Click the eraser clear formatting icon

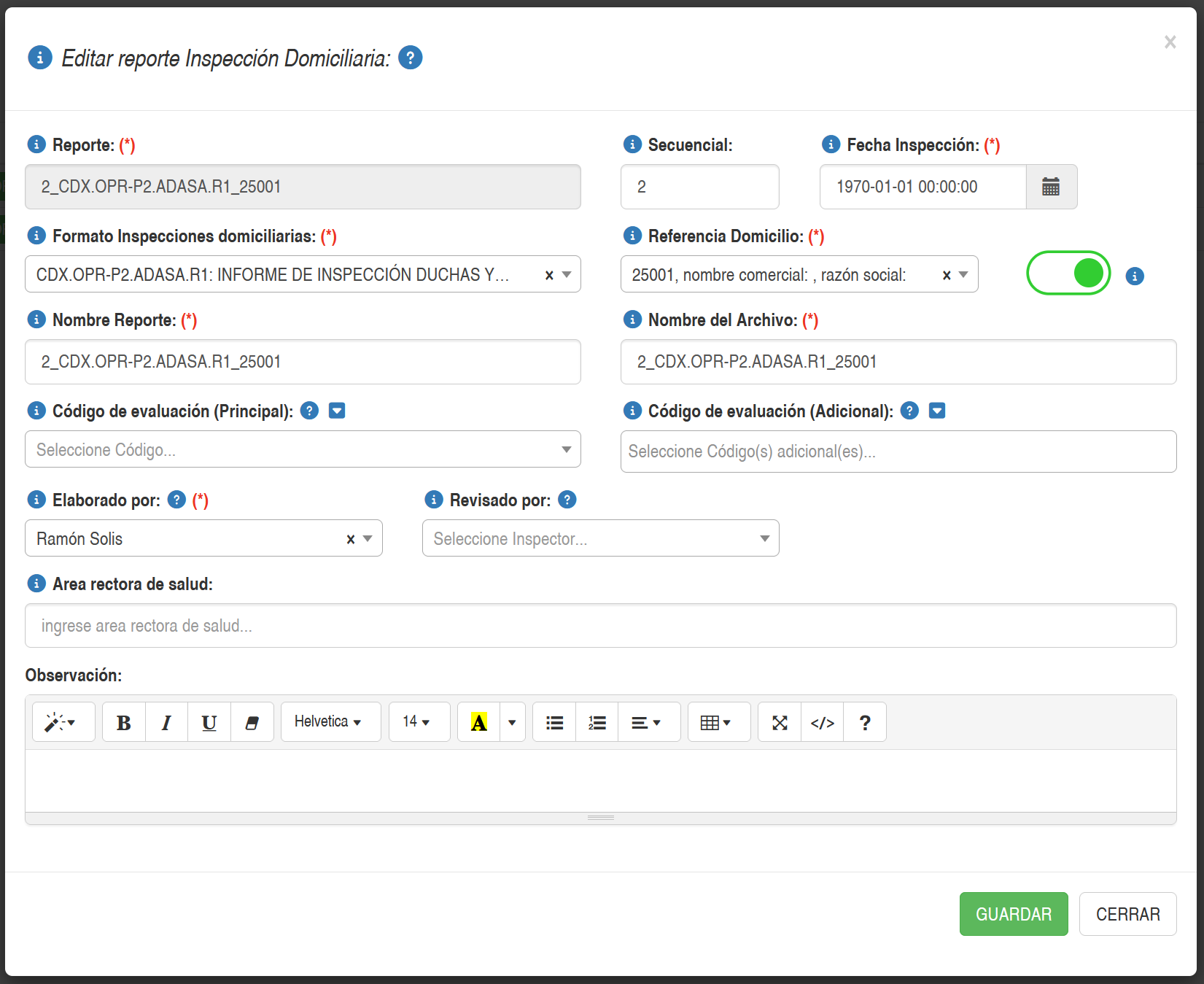[x=252, y=722]
